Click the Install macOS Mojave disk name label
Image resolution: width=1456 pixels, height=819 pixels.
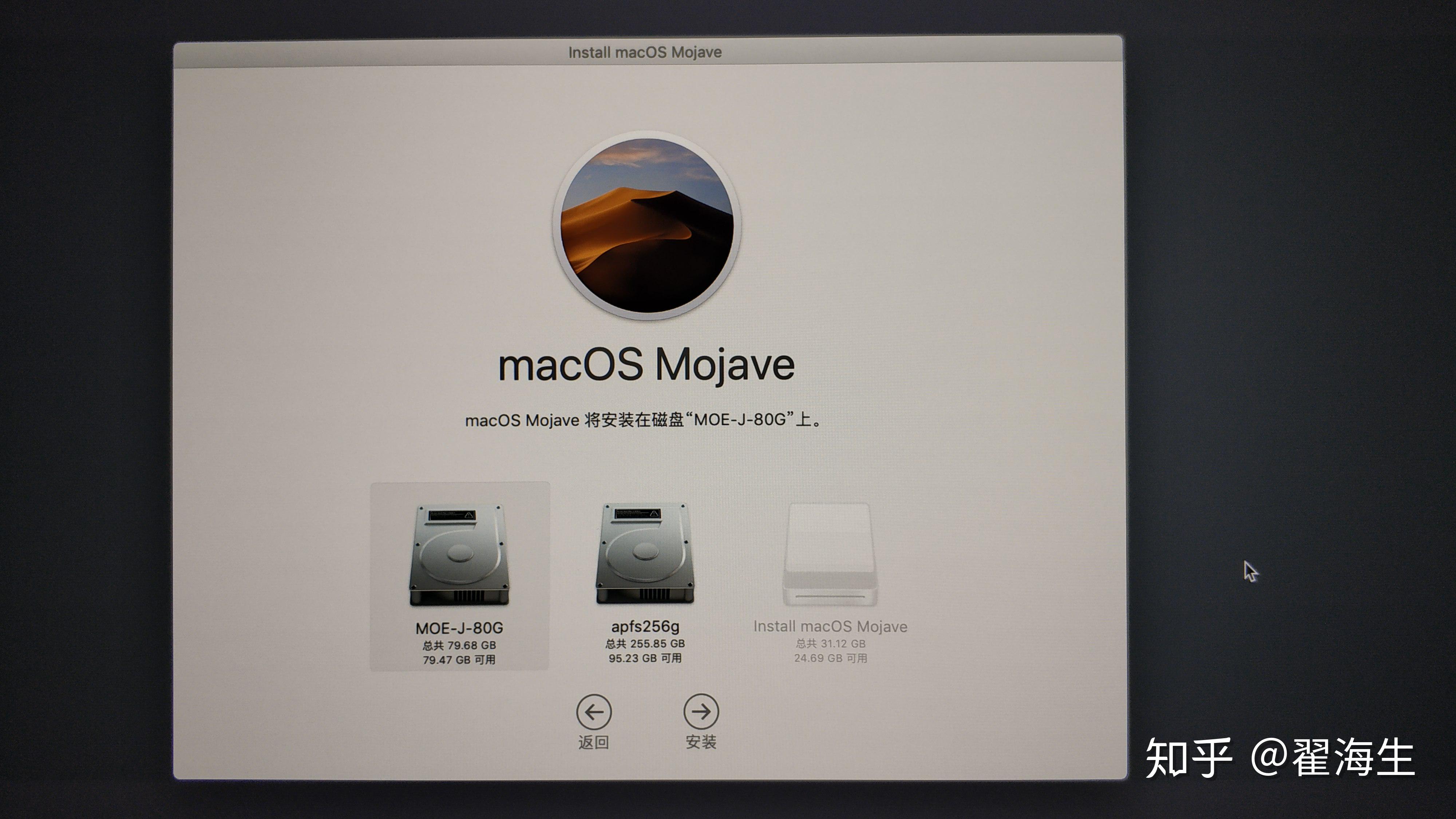click(x=830, y=626)
